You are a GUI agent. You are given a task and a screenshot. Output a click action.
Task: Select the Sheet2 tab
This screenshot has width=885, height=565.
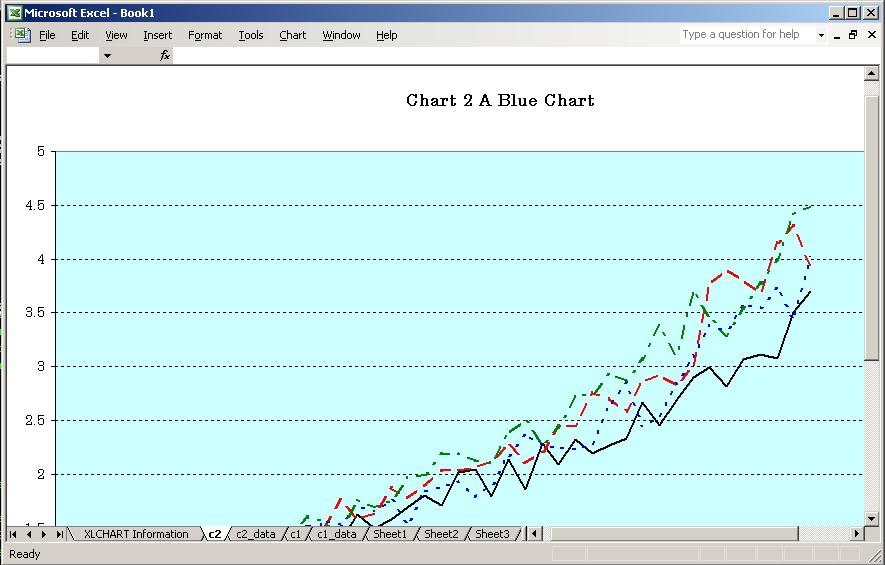[440, 534]
